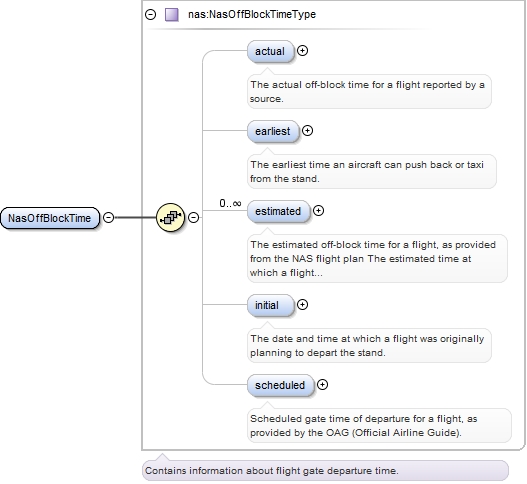Click the yellow choice compositor icon
Viewport: 527px width, 484px height.
(x=171, y=217)
